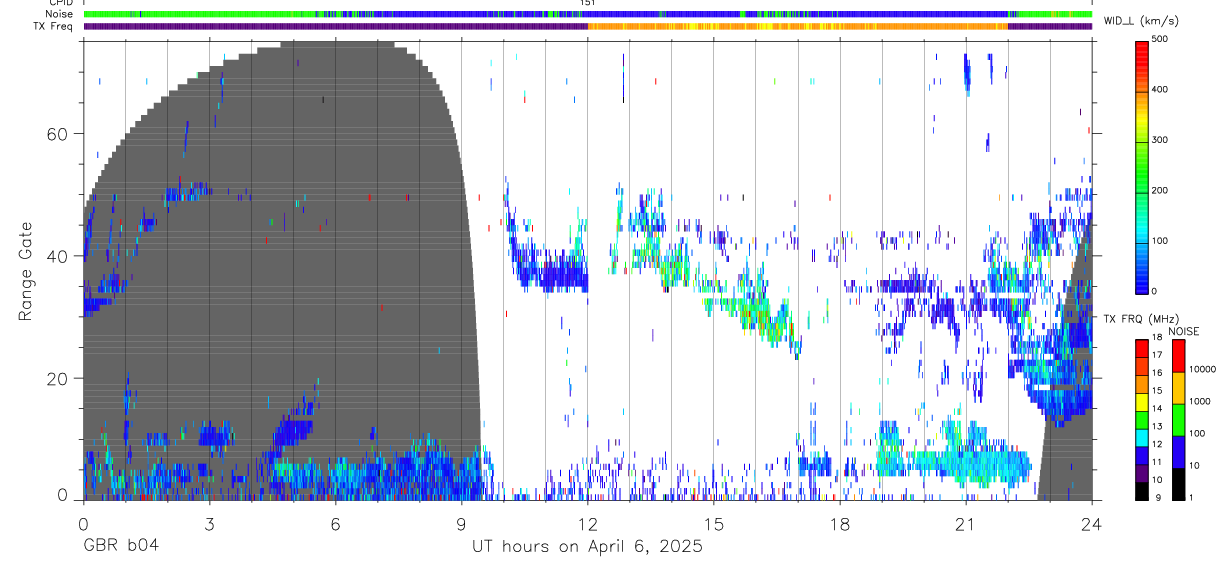Click the x-axis tick label '9'
This screenshot has height=567, width=1228.
click(461, 524)
